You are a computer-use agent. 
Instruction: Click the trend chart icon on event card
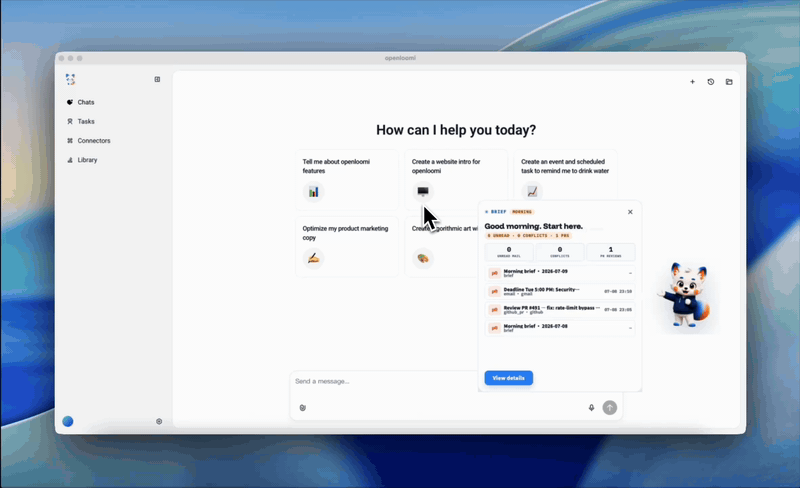coord(532,192)
